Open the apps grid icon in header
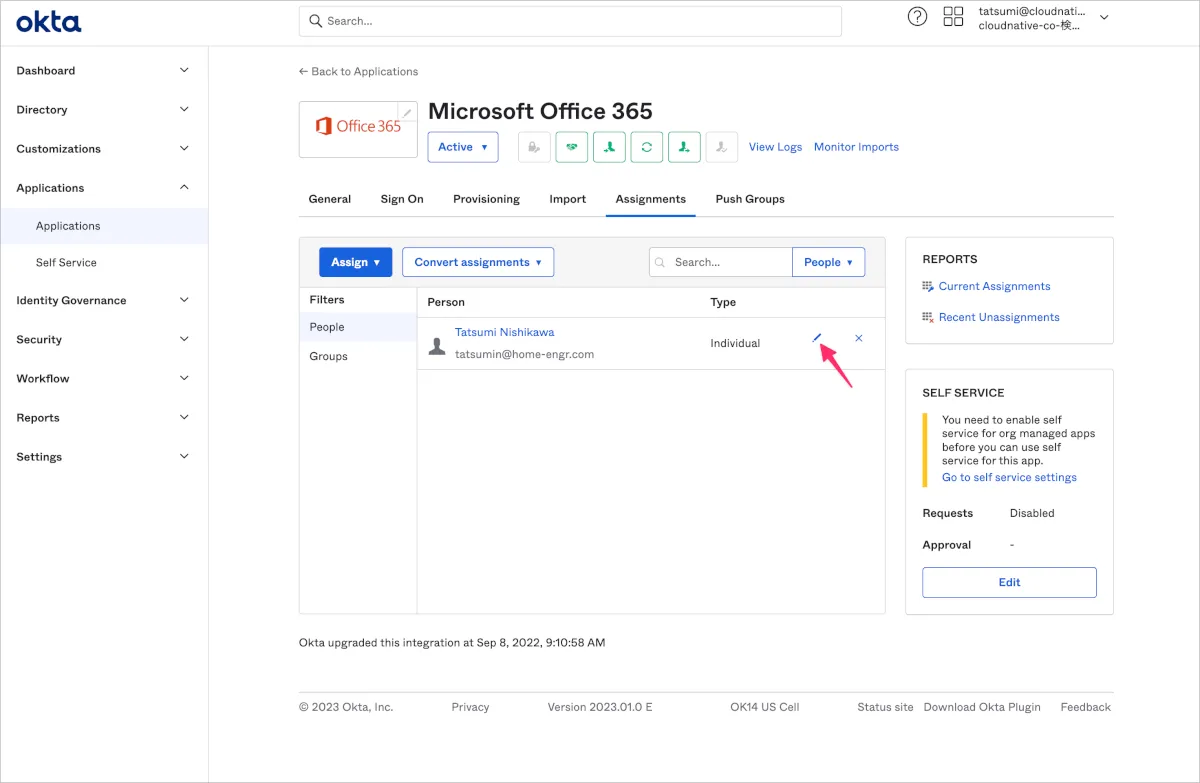 [953, 17]
